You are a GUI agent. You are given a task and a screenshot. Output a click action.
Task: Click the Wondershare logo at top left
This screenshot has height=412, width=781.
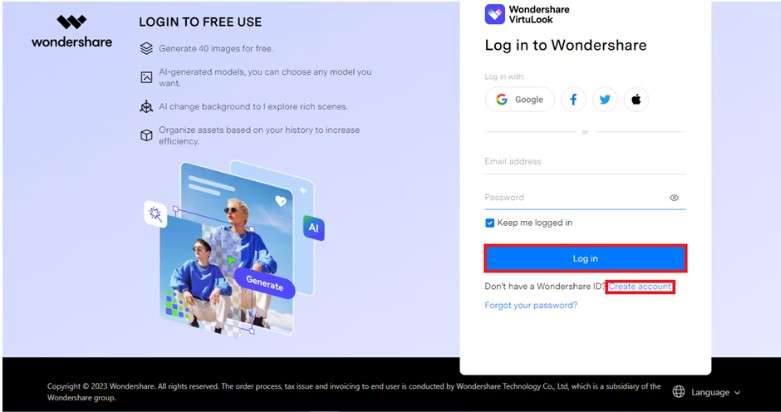click(72, 31)
